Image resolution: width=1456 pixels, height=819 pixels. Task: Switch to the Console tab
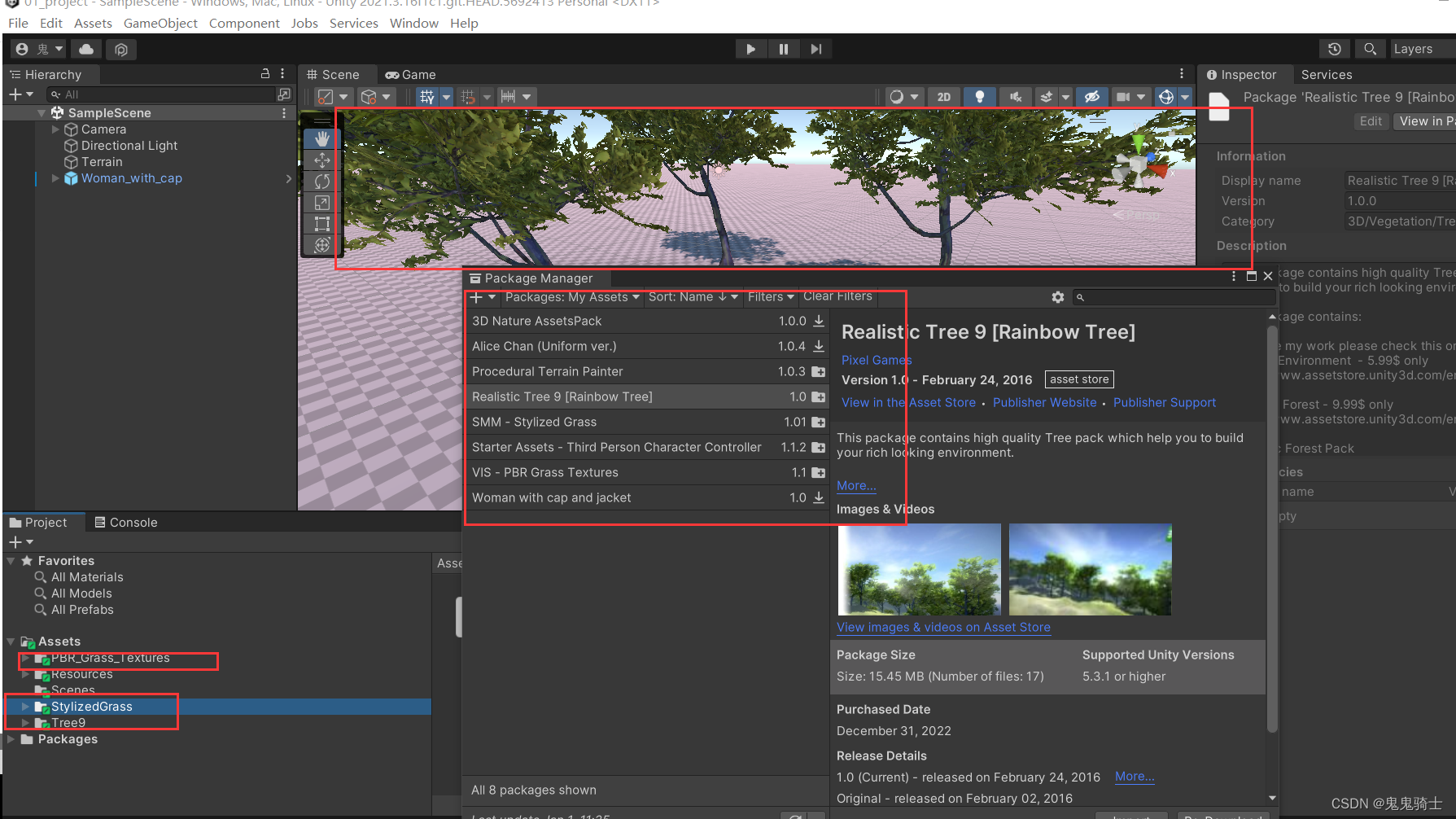coord(126,523)
